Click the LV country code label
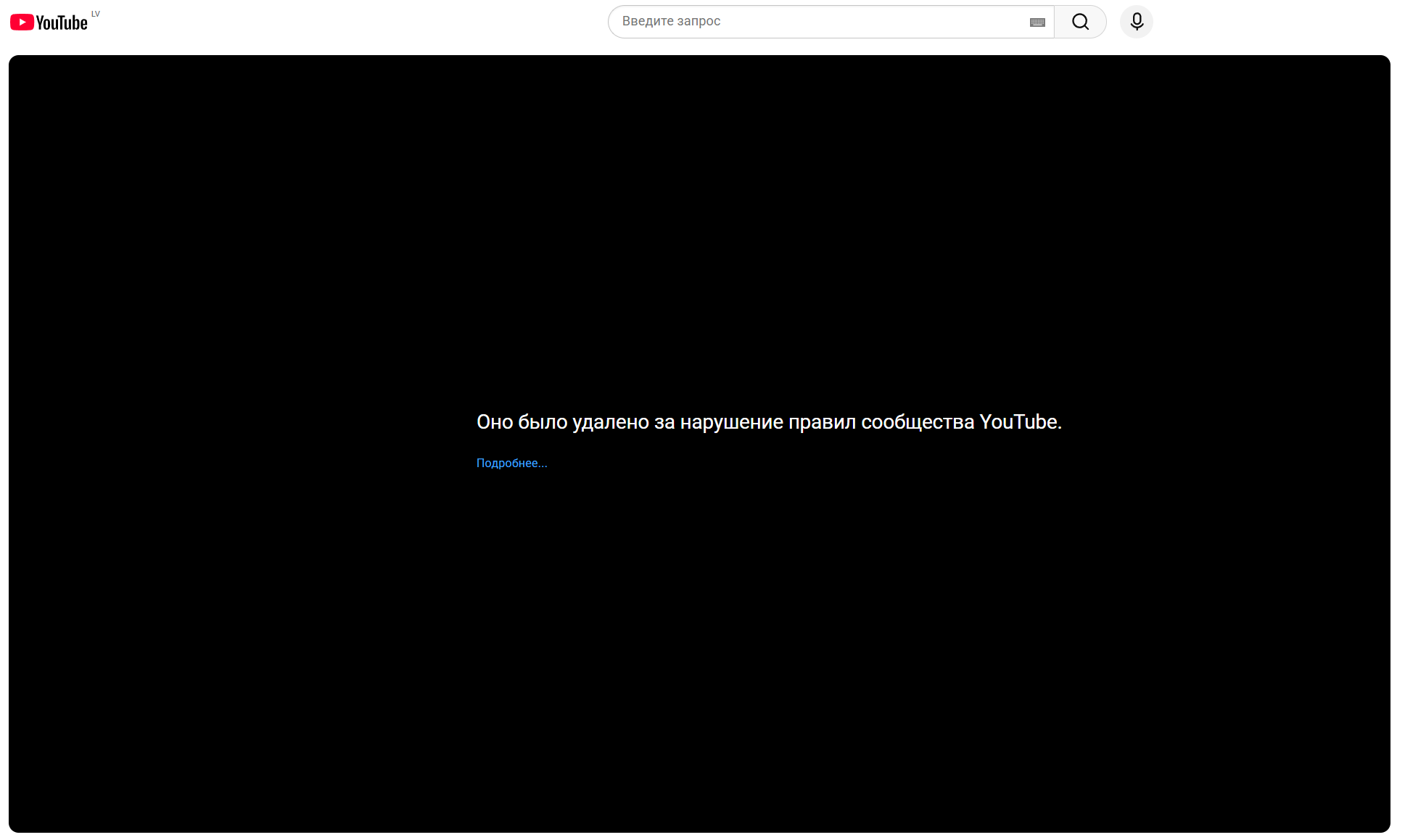 (96, 14)
